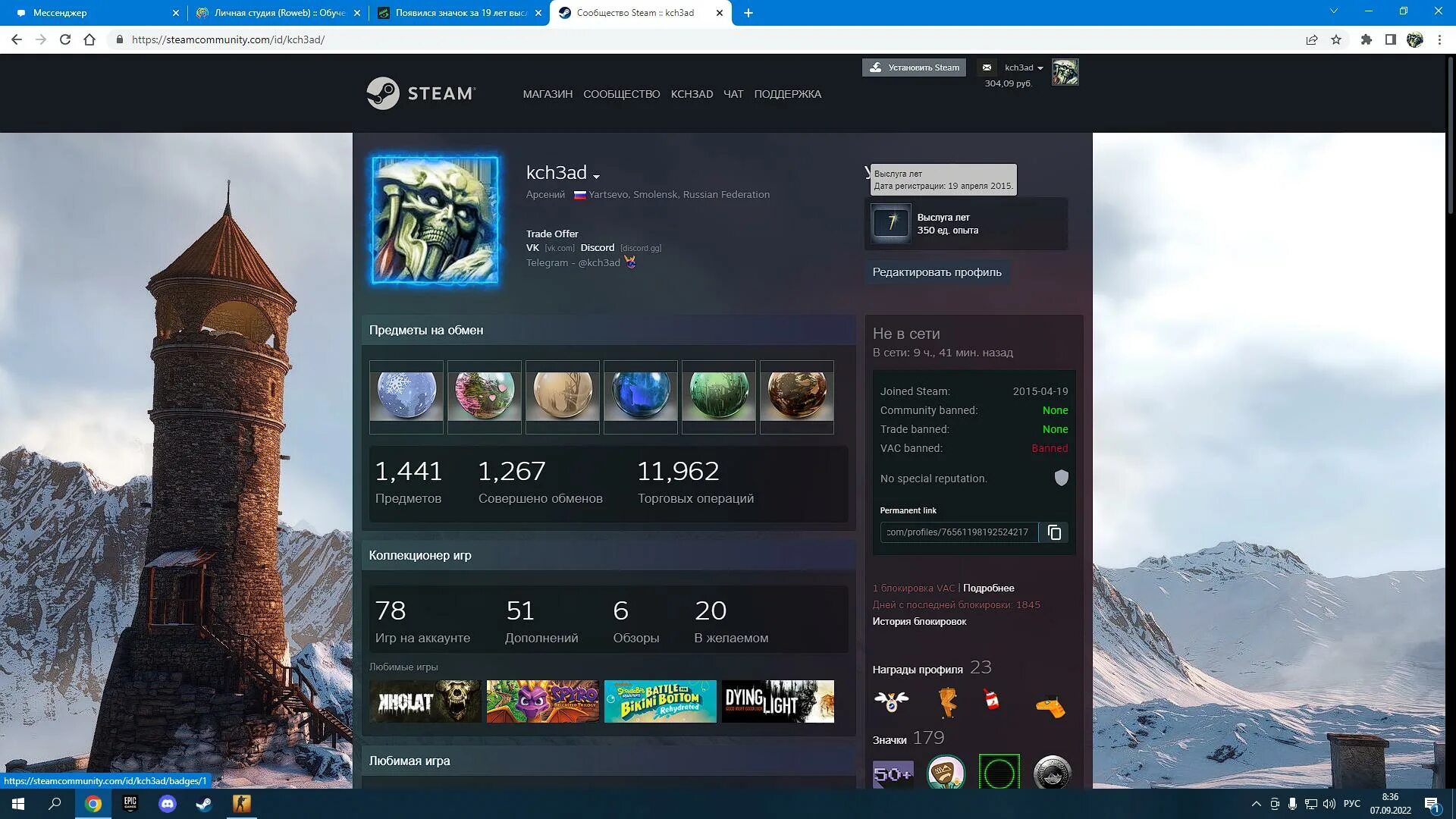Click the Steam logo in header
The height and width of the screenshot is (819, 1456).
pyautogui.click(x=421, y=93)
